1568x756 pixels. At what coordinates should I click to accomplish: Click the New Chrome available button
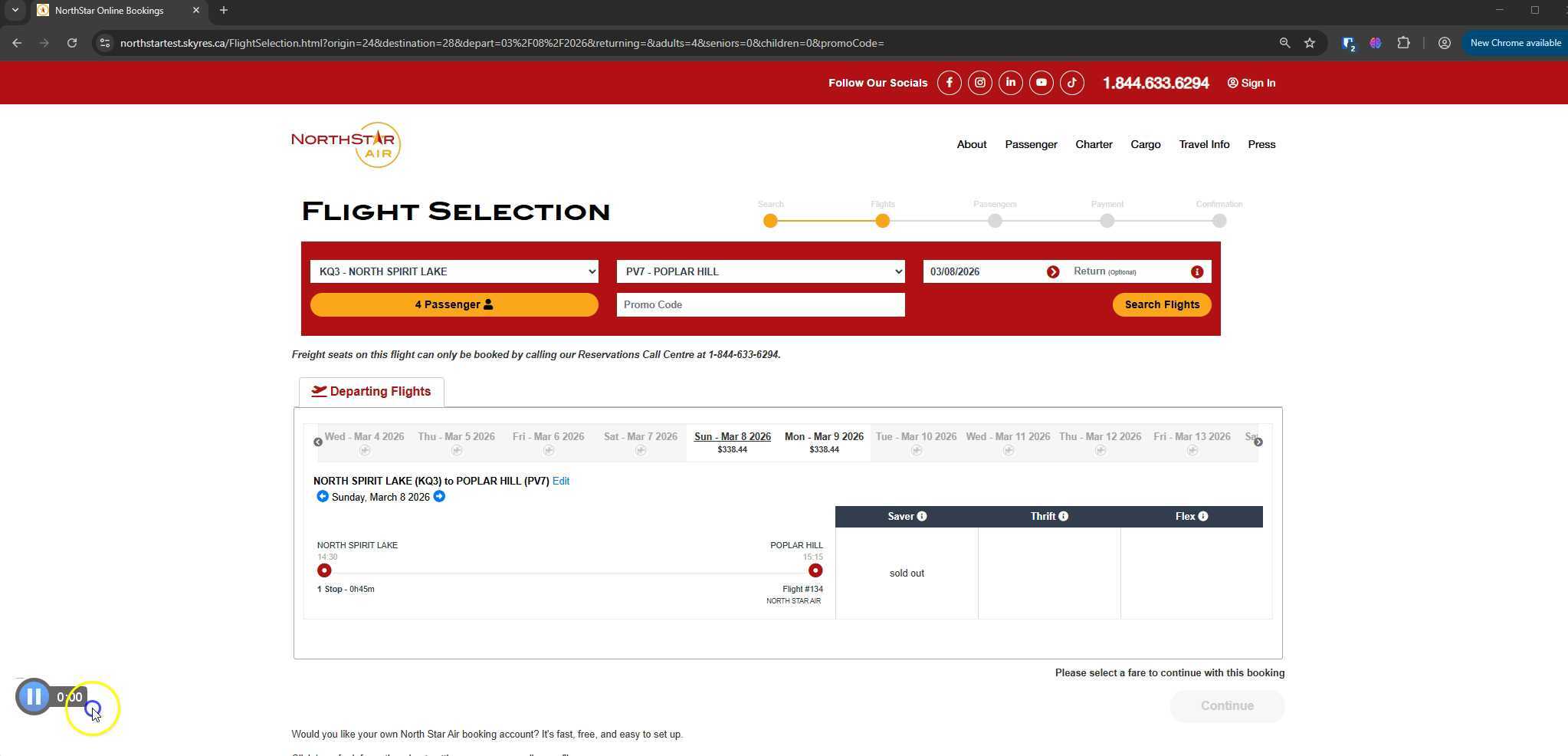click(x=1515, y=43)
